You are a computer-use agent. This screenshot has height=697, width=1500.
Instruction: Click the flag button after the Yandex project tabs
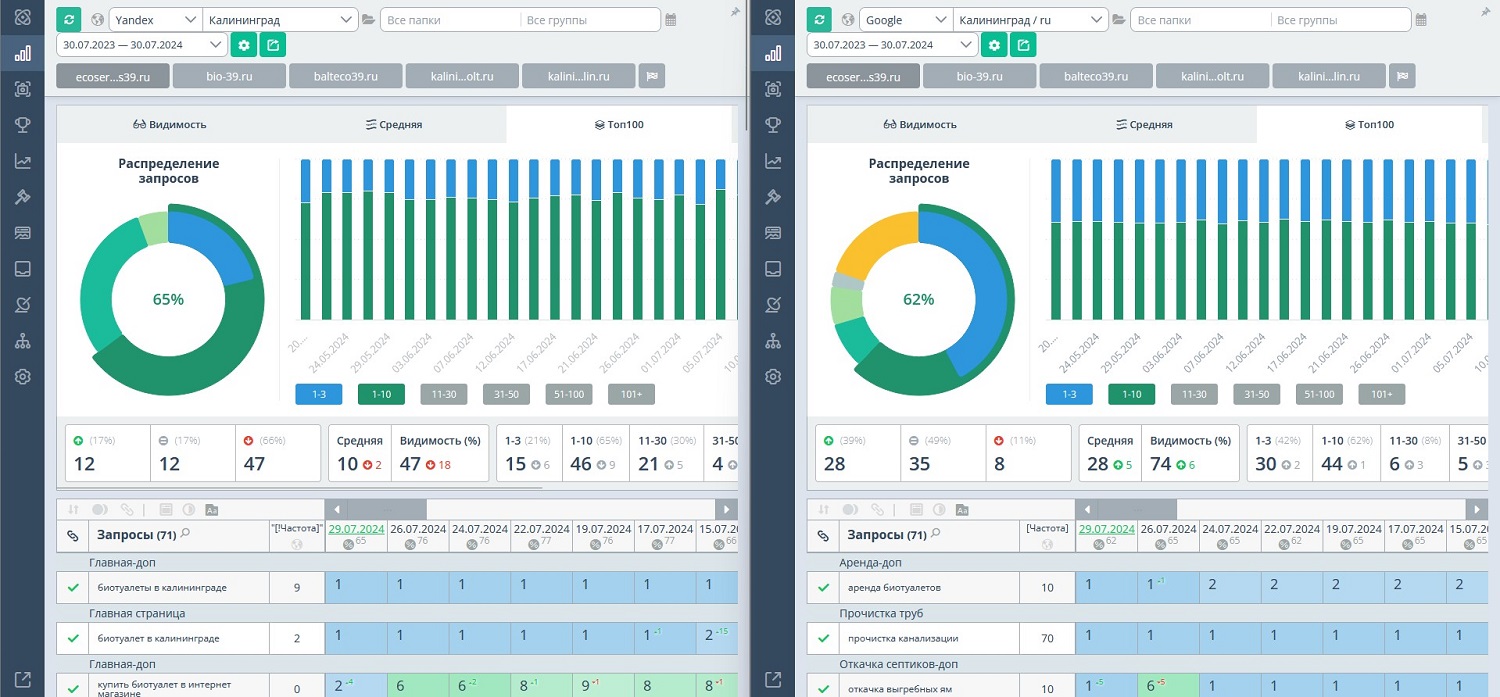[650, 76]
